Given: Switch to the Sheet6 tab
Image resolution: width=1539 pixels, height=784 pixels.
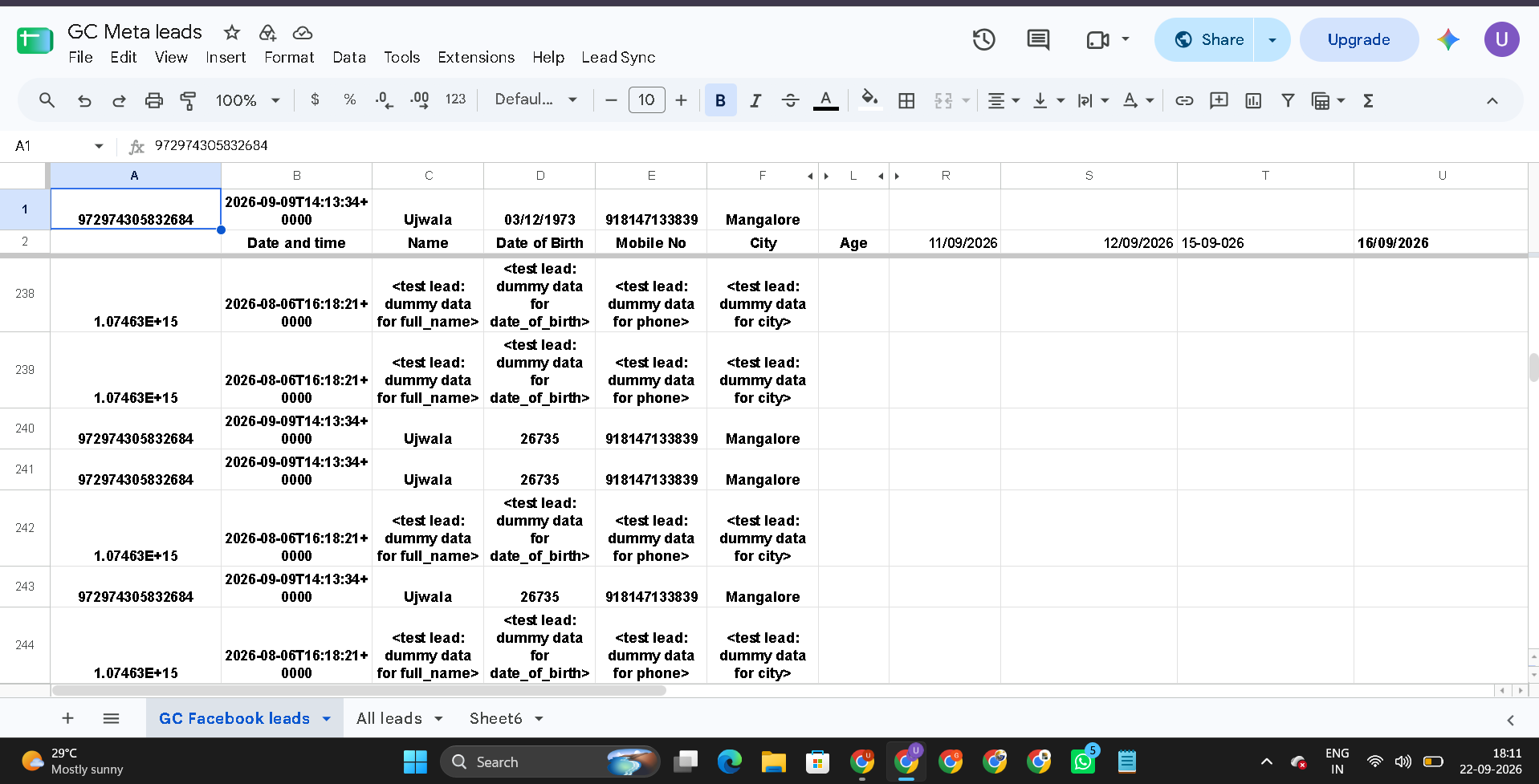Looking at the screenshot, I should tap(496, 718).
